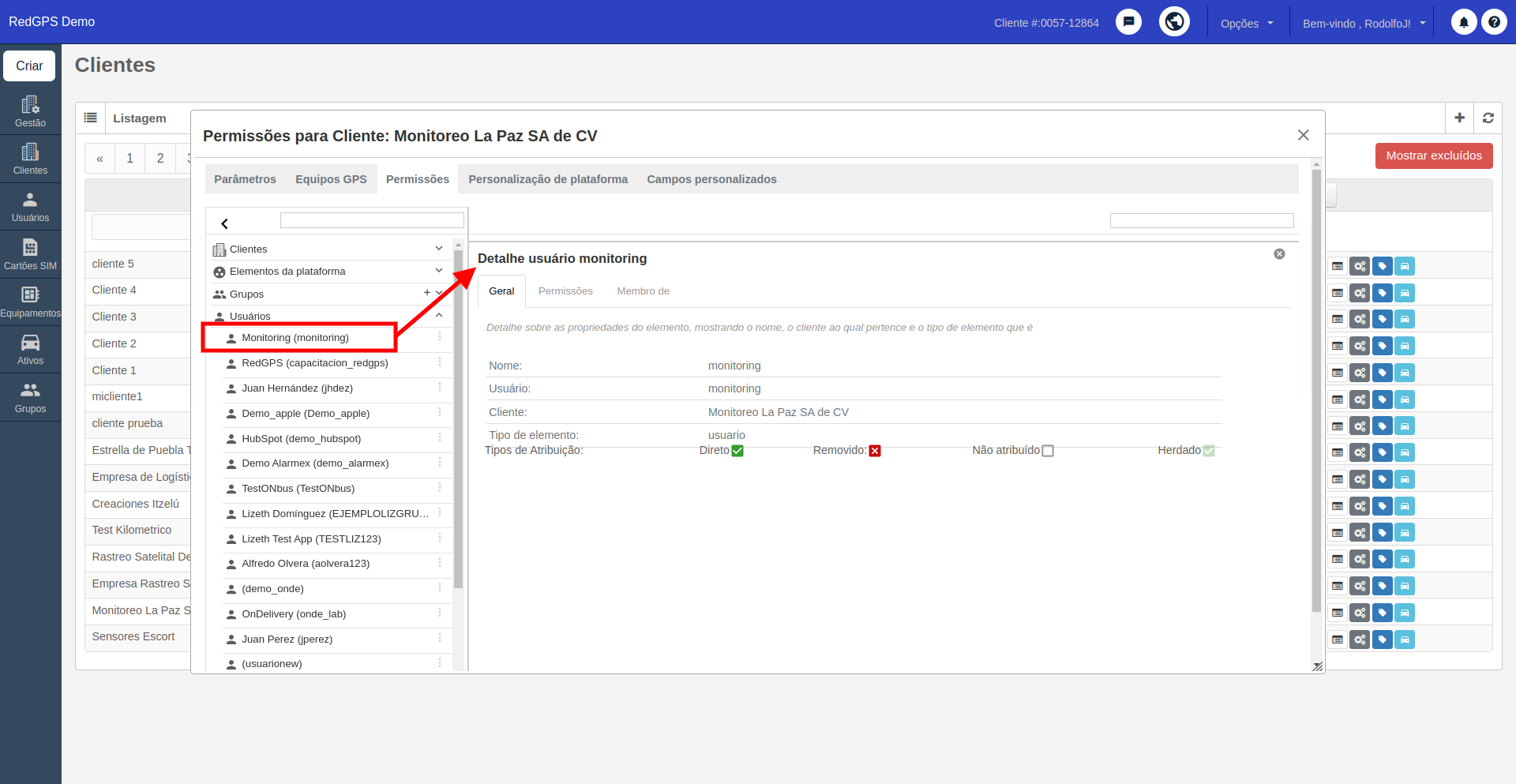Click the Mostrar excluídos button
The height and width of the screenshot is (784, 1516).
coord(1434,156)
